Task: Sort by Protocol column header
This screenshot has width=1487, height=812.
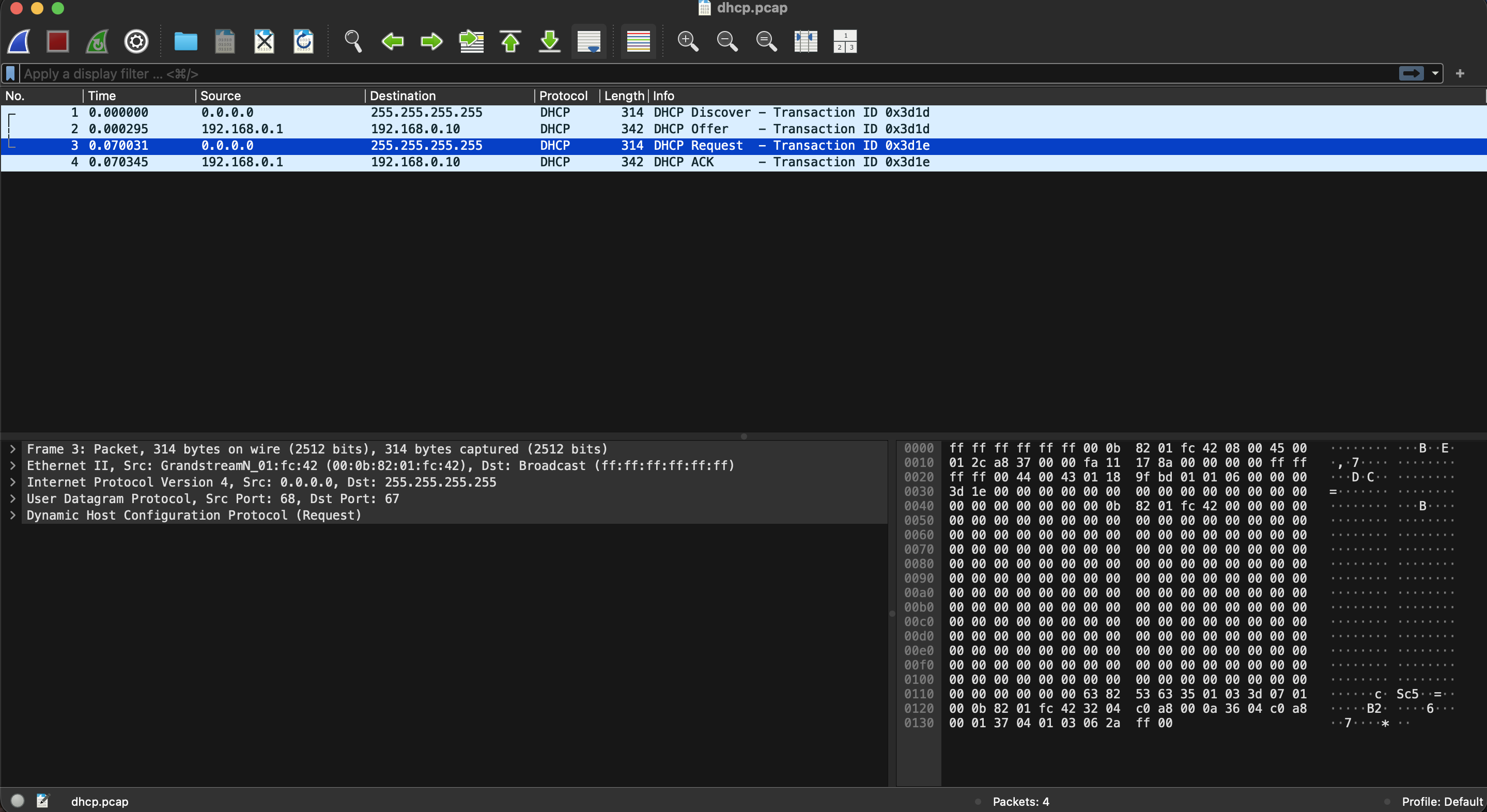Action: click(x=567, y=96)
